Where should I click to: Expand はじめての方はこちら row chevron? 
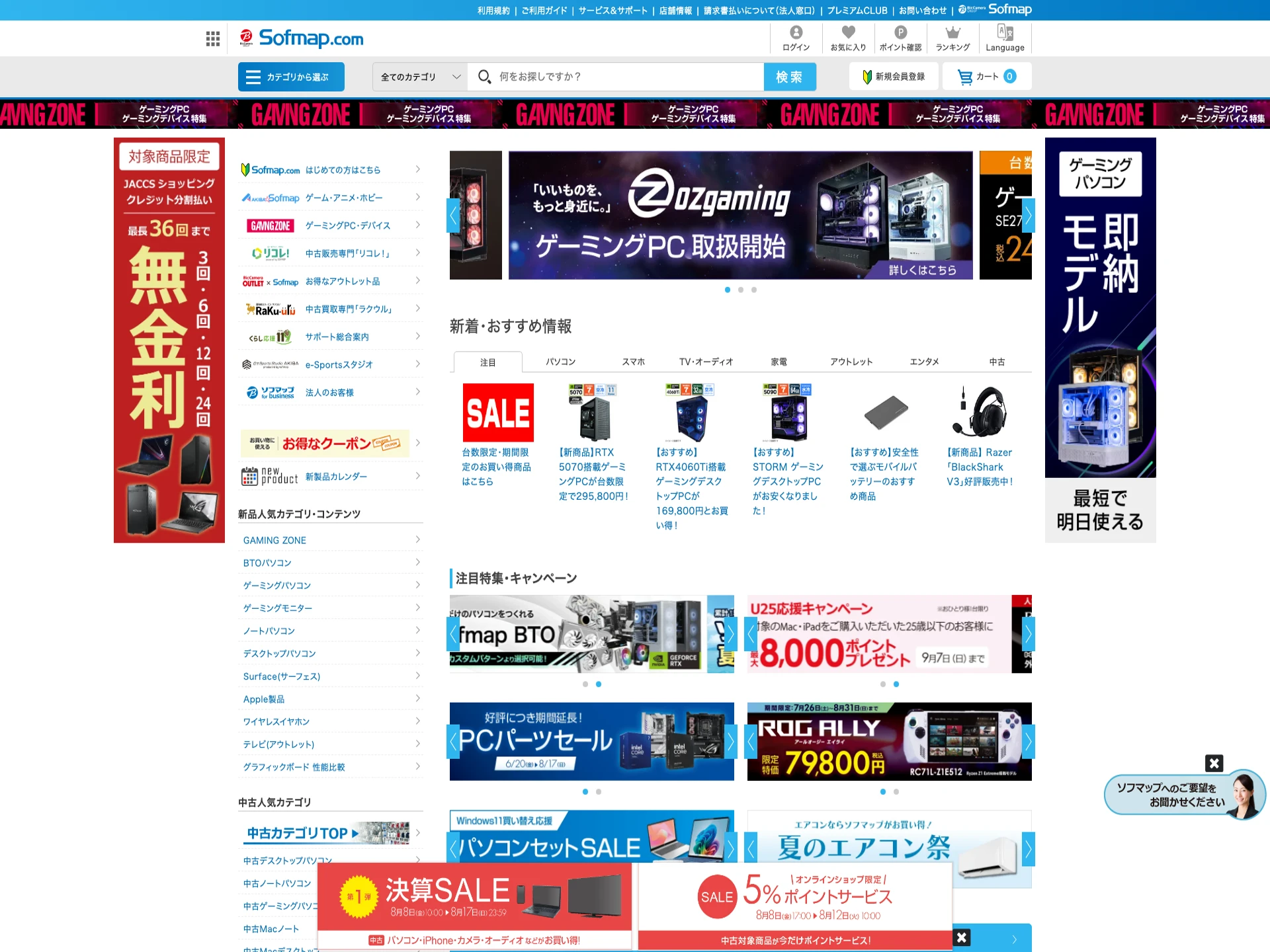pyautogui.click(x=418, y=169)
